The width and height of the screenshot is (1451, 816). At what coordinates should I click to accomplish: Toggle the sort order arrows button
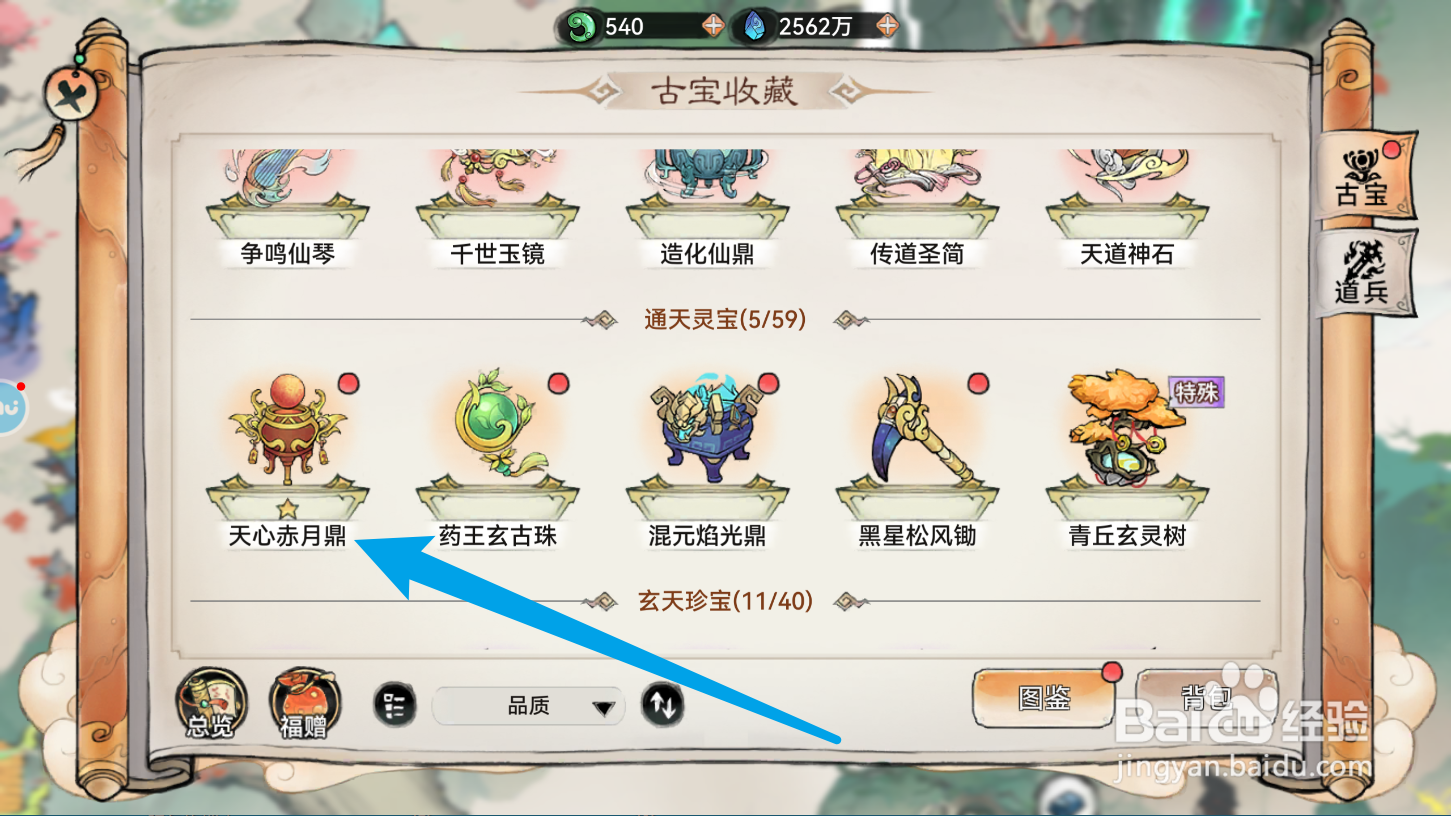coord(662,705)
